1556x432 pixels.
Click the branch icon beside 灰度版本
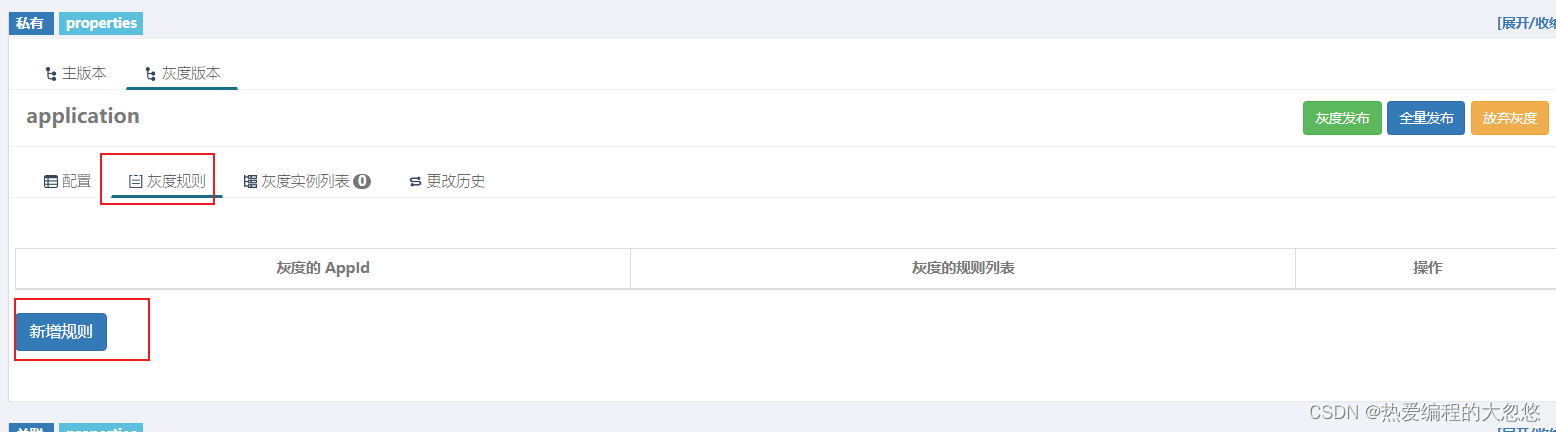(x=150, y=74)
